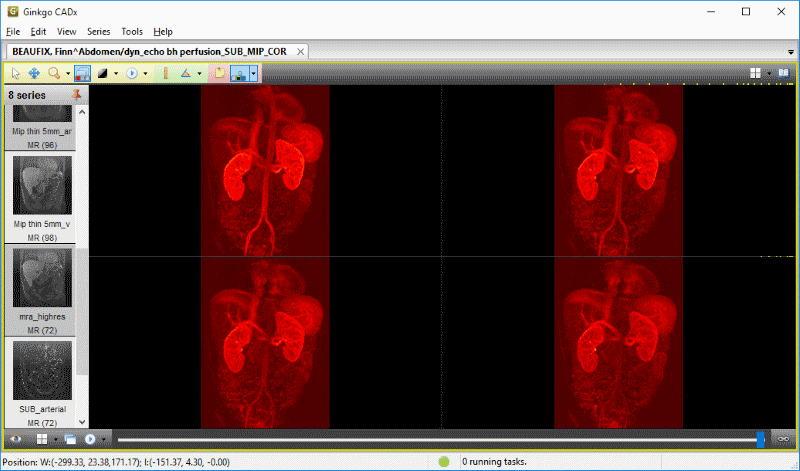Click the bottom-right MIP image viewport

tap(618, 342)
